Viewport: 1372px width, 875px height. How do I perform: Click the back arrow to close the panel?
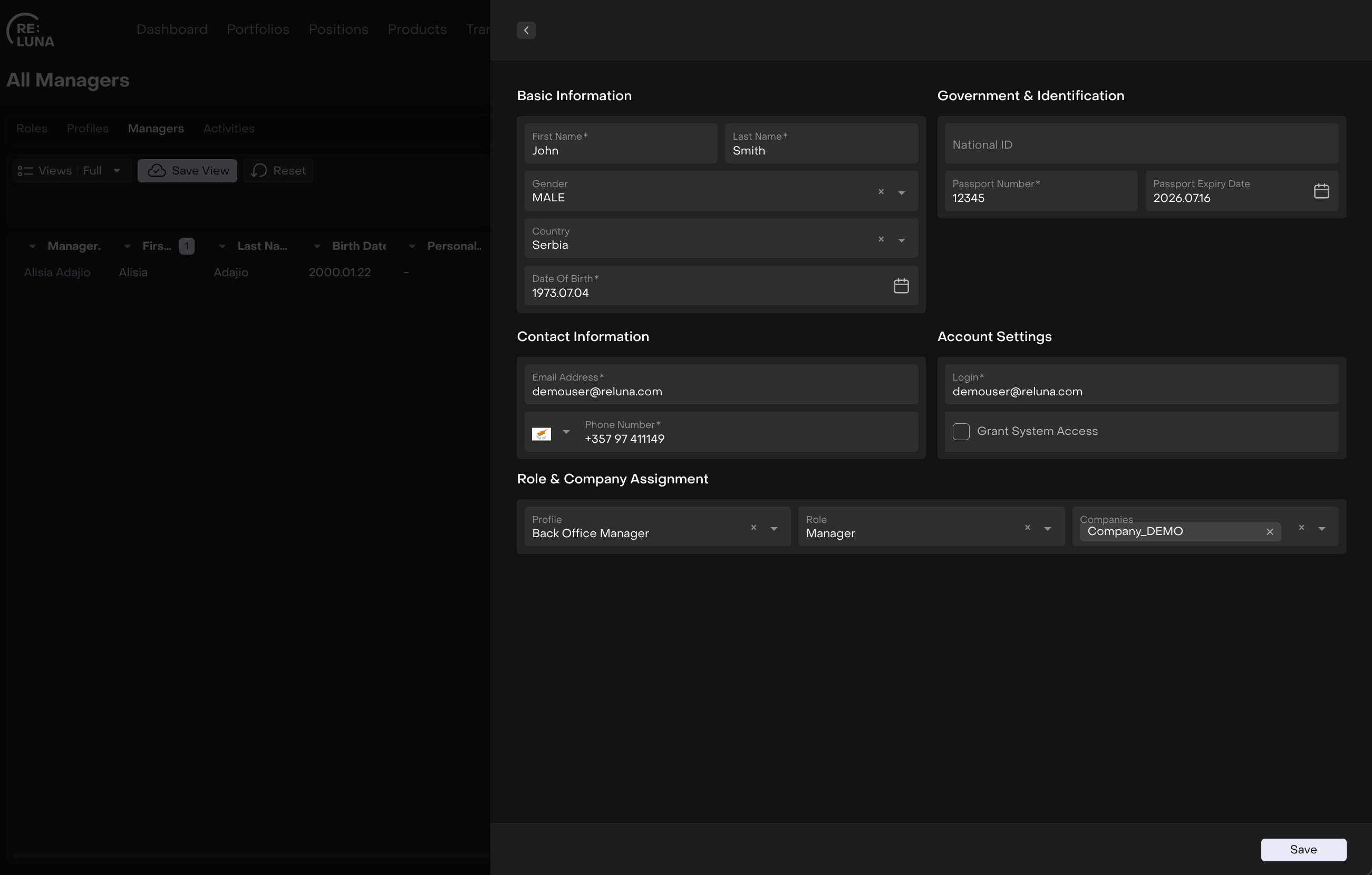pyautogui.click(x=526, y=30)
